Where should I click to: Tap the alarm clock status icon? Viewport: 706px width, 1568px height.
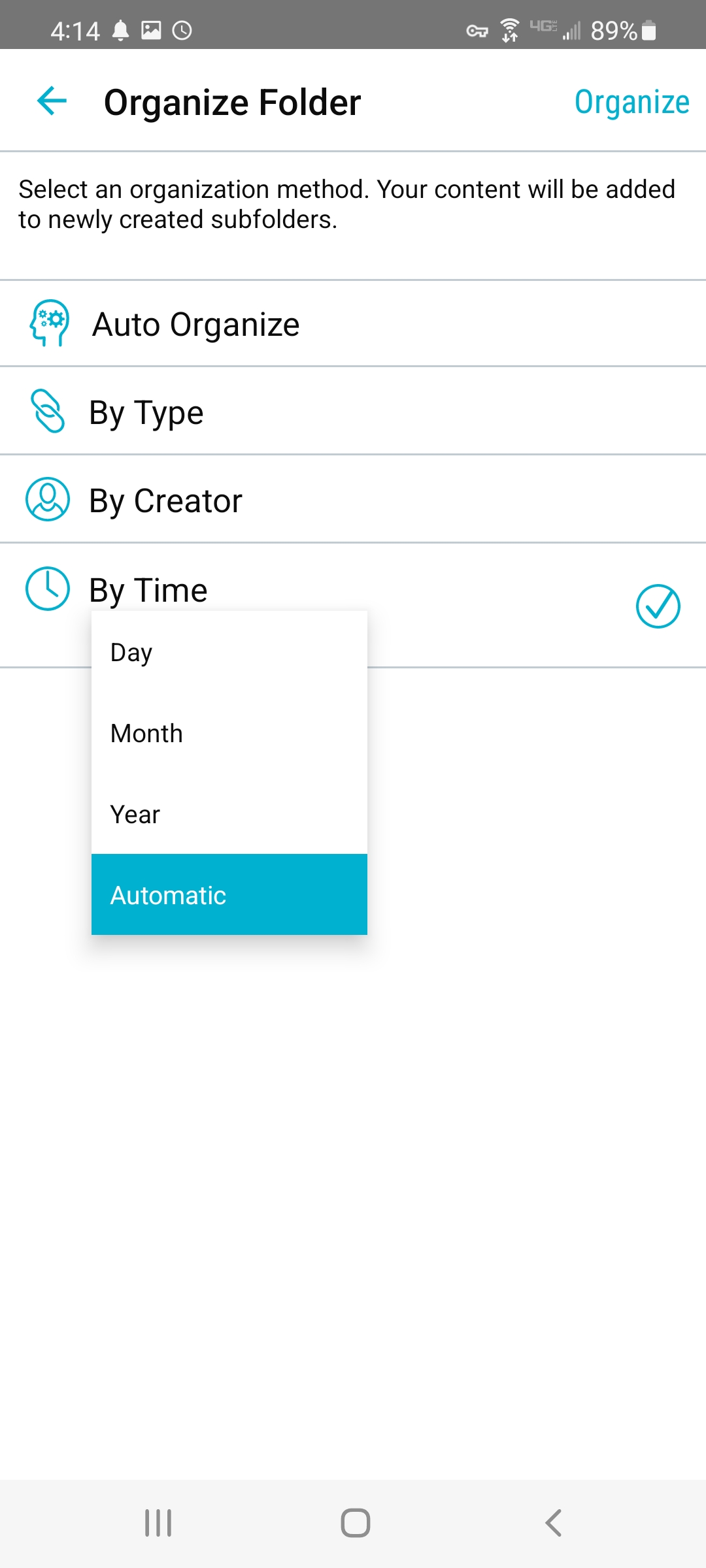click(x=182, y=31)
